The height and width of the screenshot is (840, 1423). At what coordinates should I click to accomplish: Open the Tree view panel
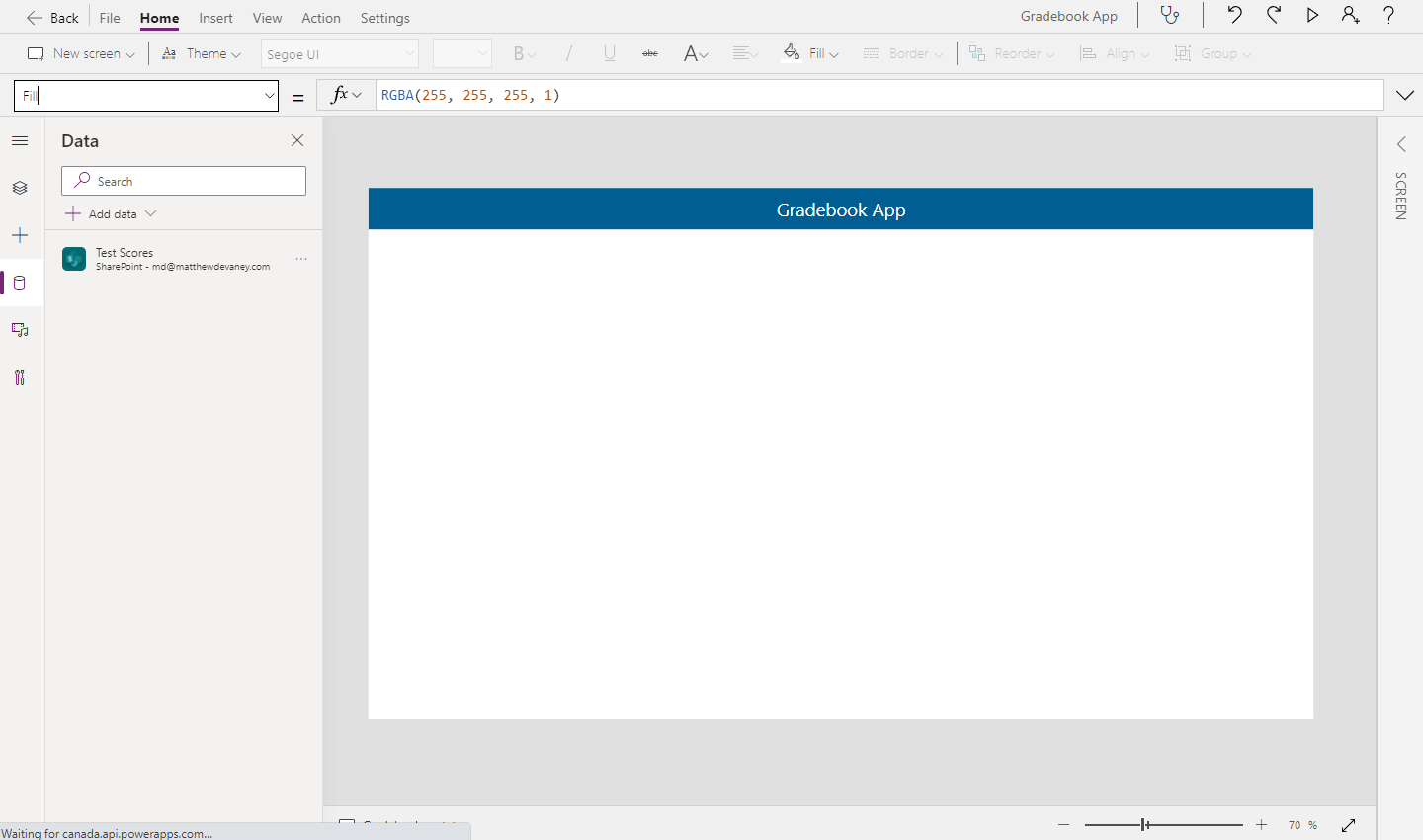pyautogui.click(x=20, y=187)
